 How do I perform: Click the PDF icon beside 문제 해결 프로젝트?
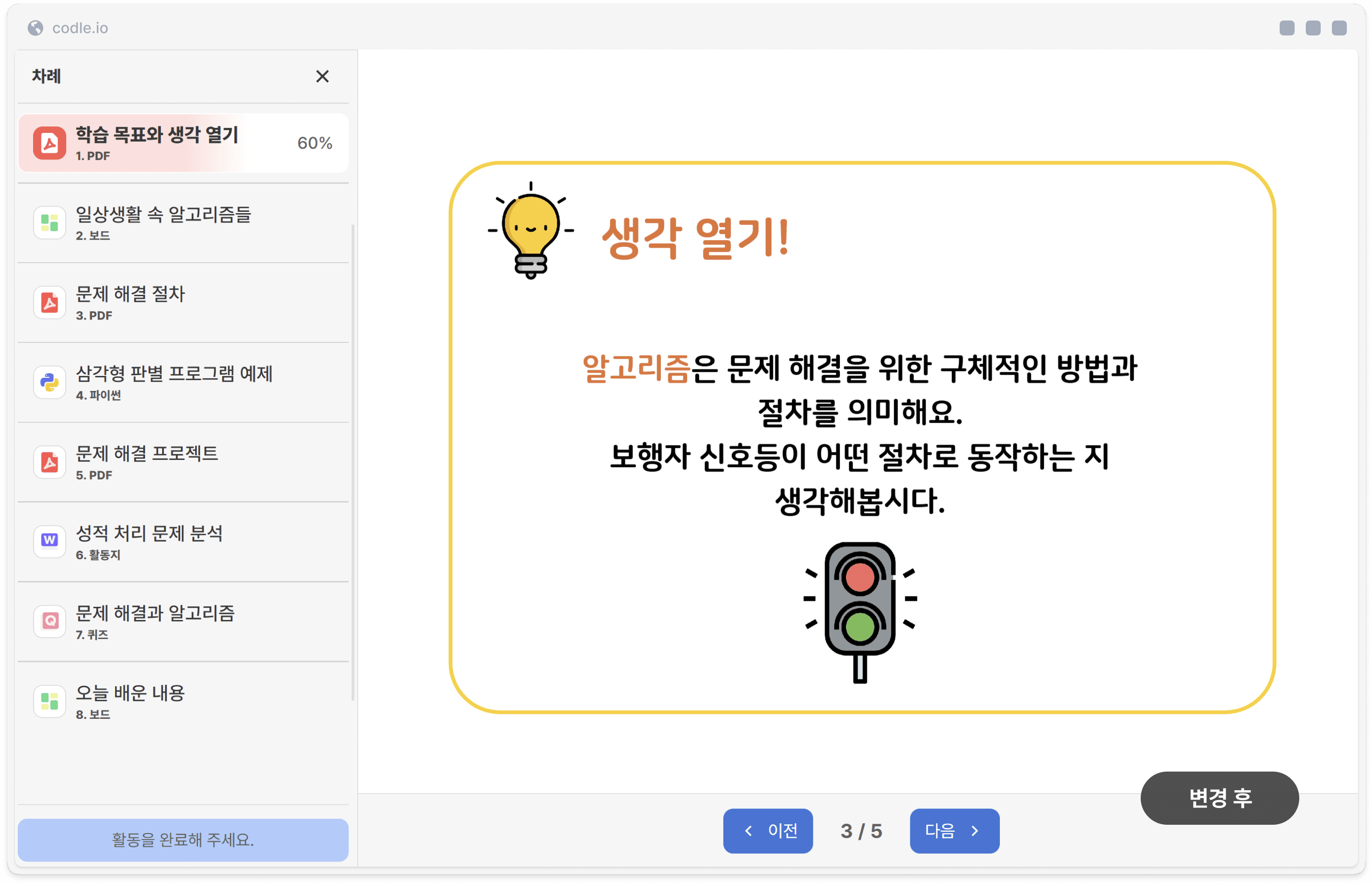[49, 462]
